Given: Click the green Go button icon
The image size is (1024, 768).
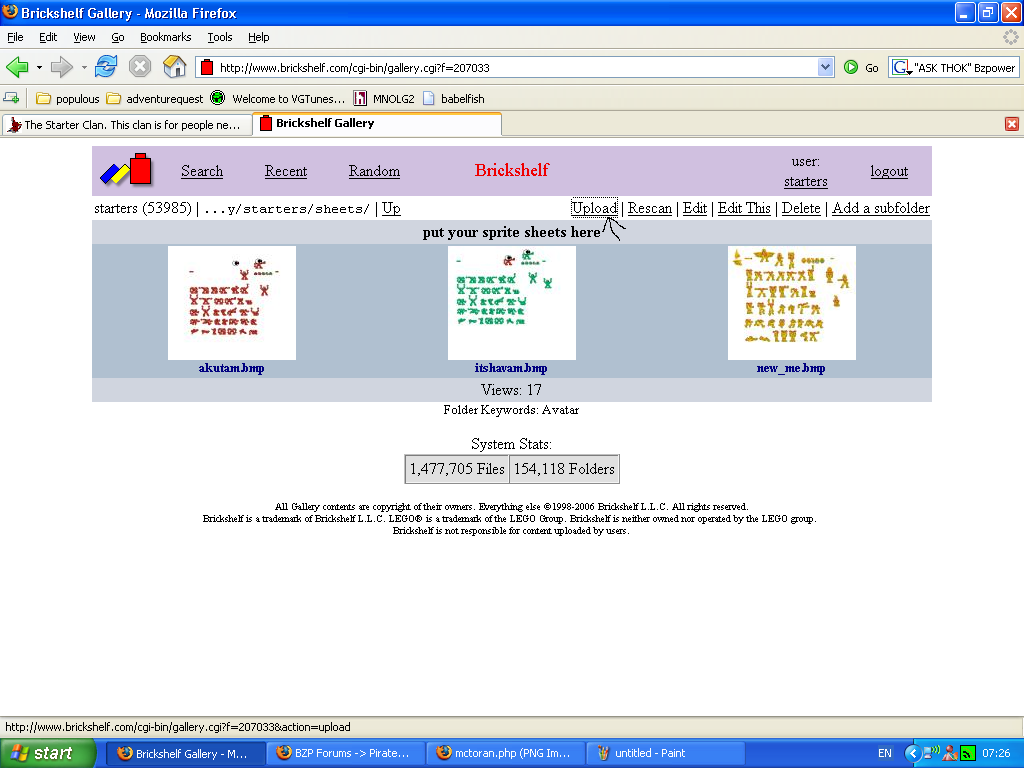Looking at the screenshot, I should [x=851, y=67].
